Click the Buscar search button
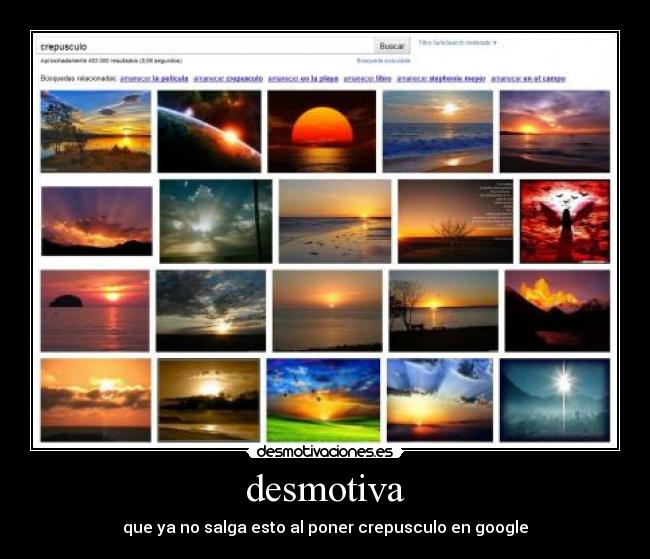Image resolution: width=650 pixels, height=559 pixels. (392, 46)
